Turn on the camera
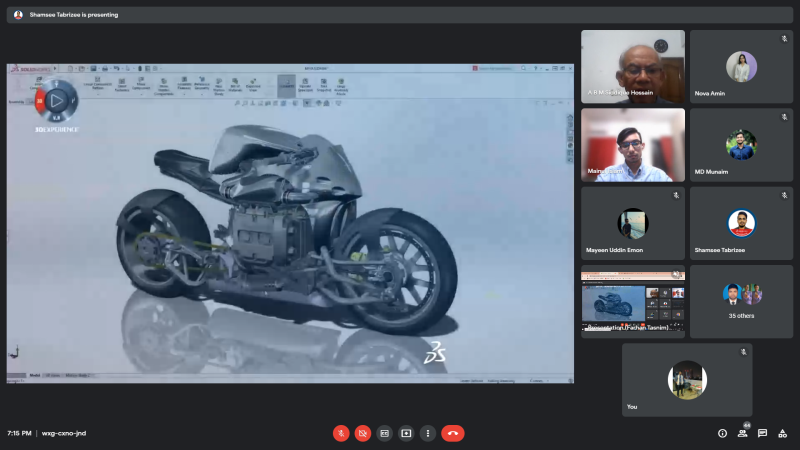Viewport: 800px width, 450px height. [x=363, y=433]
